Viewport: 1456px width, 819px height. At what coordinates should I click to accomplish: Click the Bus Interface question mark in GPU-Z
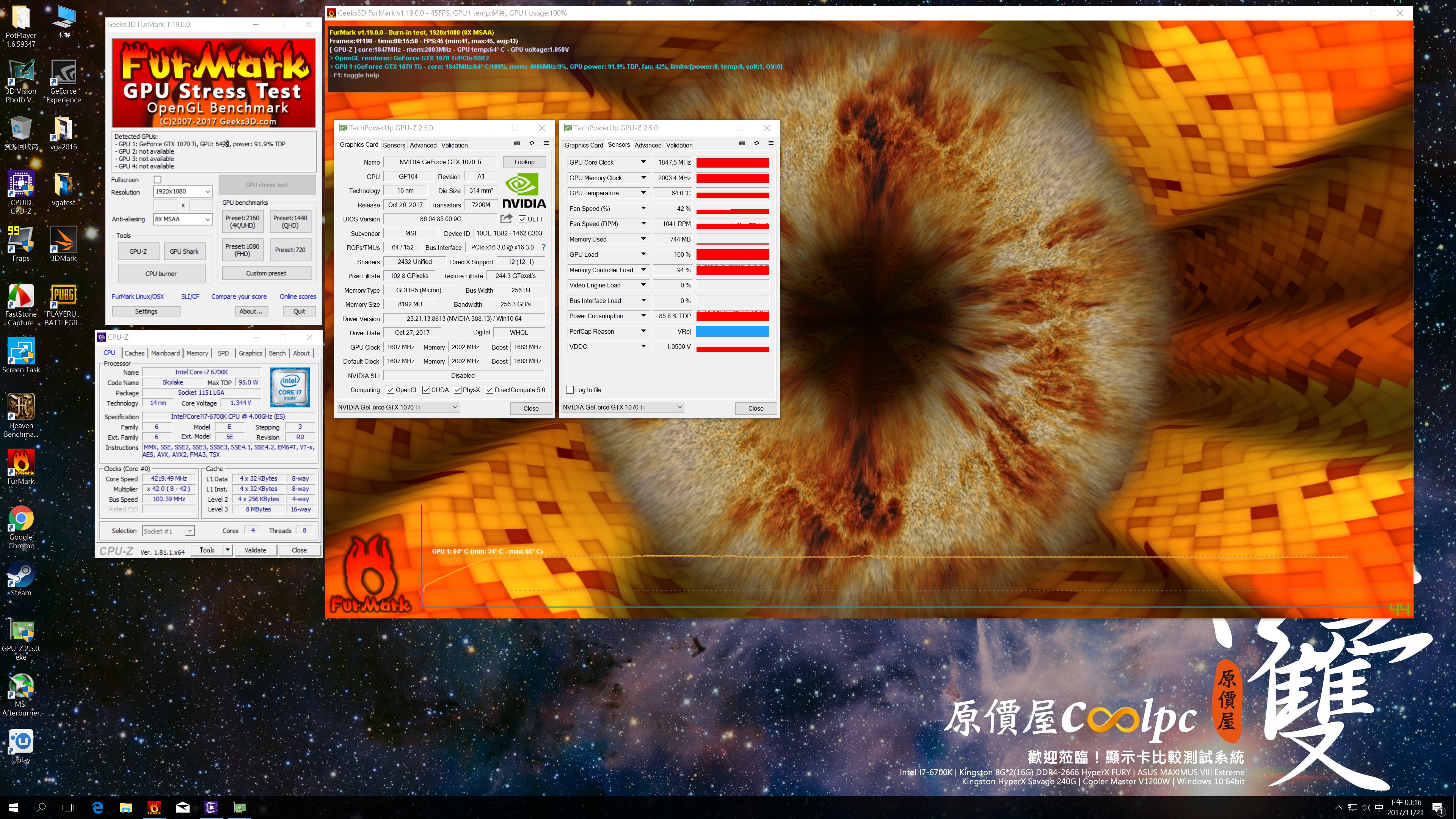pos(544,248)
